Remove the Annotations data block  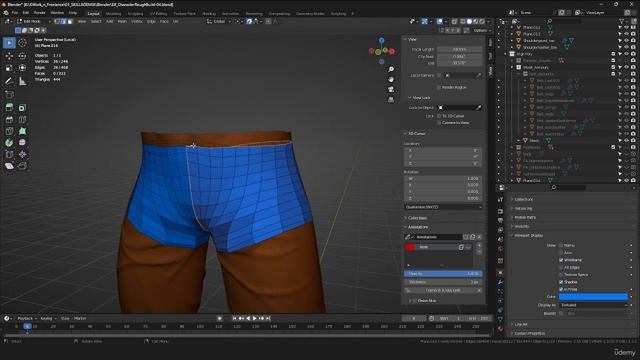point(479,237)
